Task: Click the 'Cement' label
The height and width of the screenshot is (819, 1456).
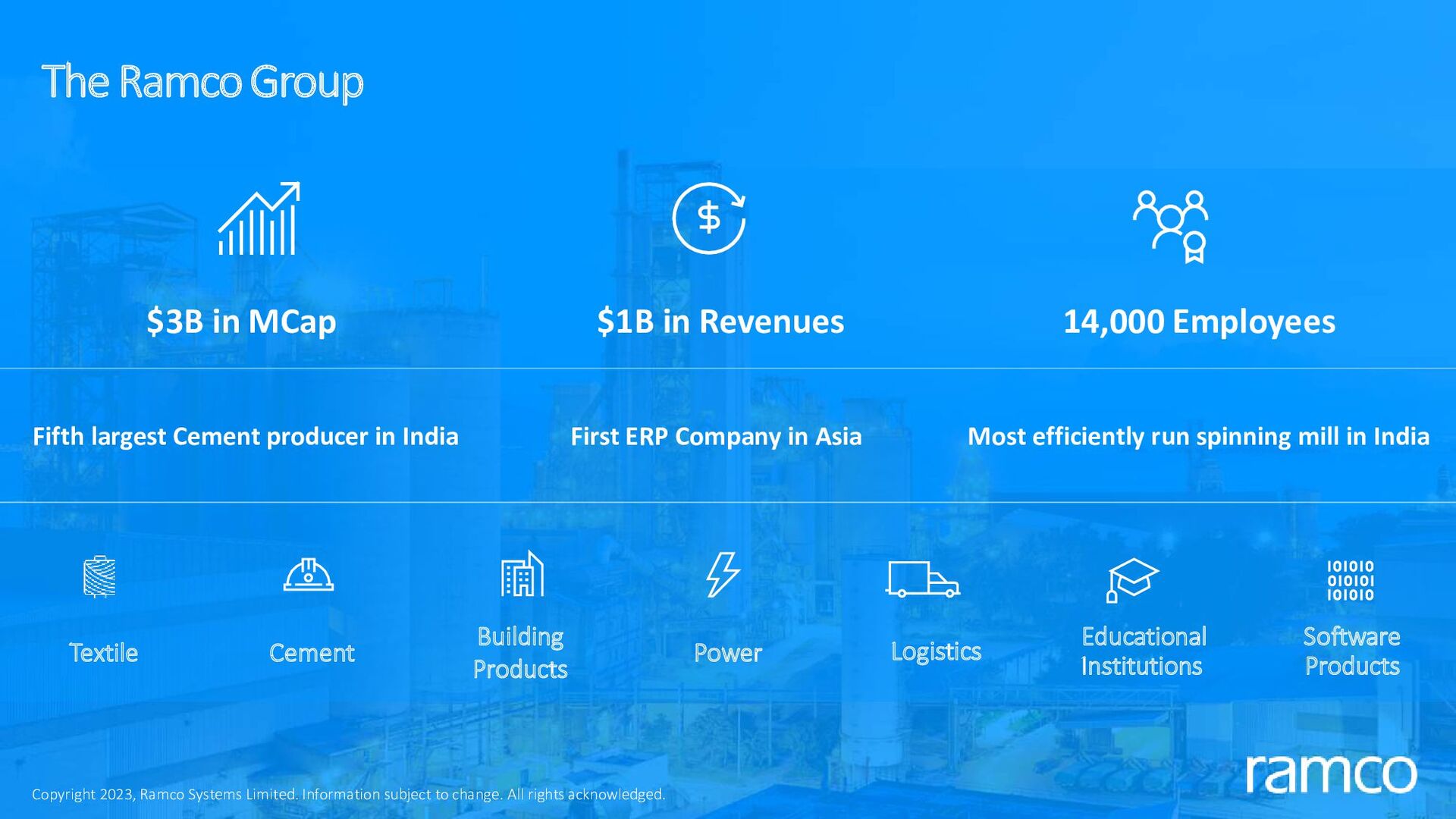Action: (312, 653)
